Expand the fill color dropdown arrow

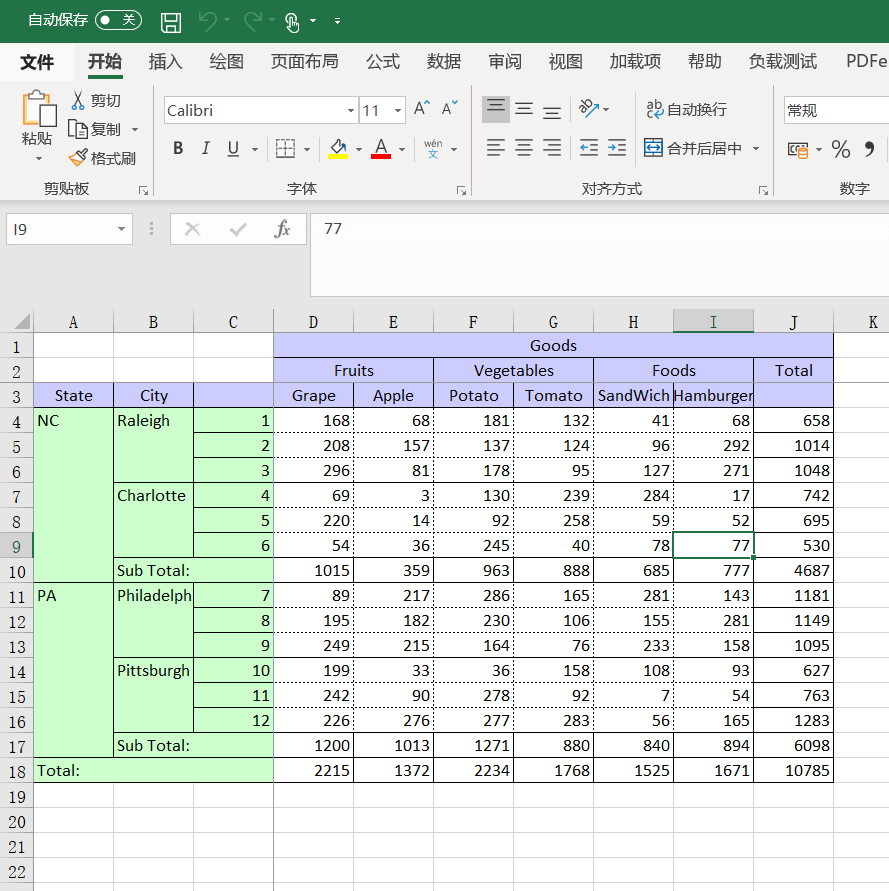click(x=359, y=149)
